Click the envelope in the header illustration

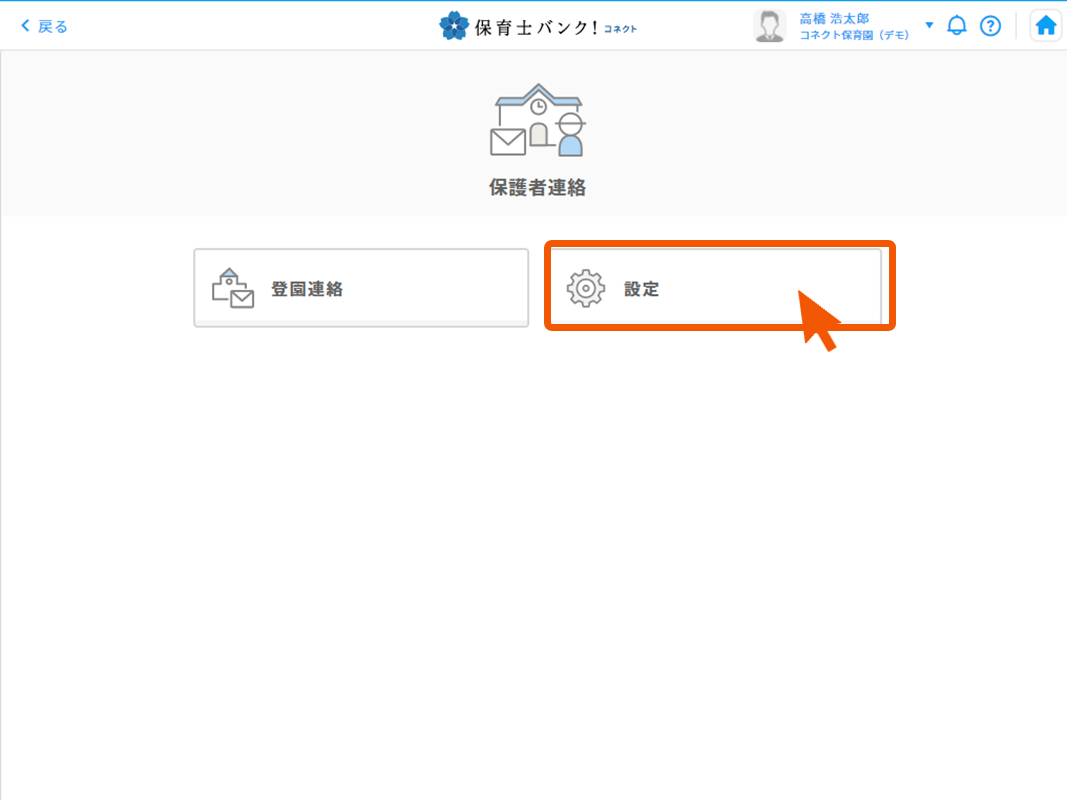(507, 142)
